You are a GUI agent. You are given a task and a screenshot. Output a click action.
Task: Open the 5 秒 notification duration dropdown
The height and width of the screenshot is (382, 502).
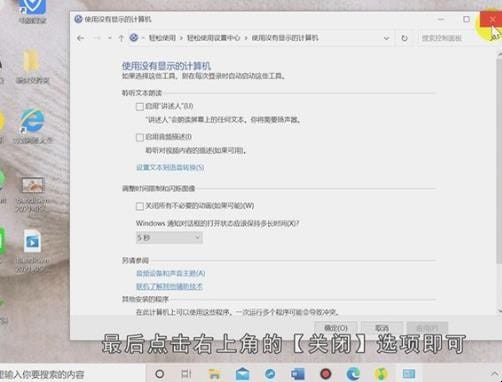(169, 238)
